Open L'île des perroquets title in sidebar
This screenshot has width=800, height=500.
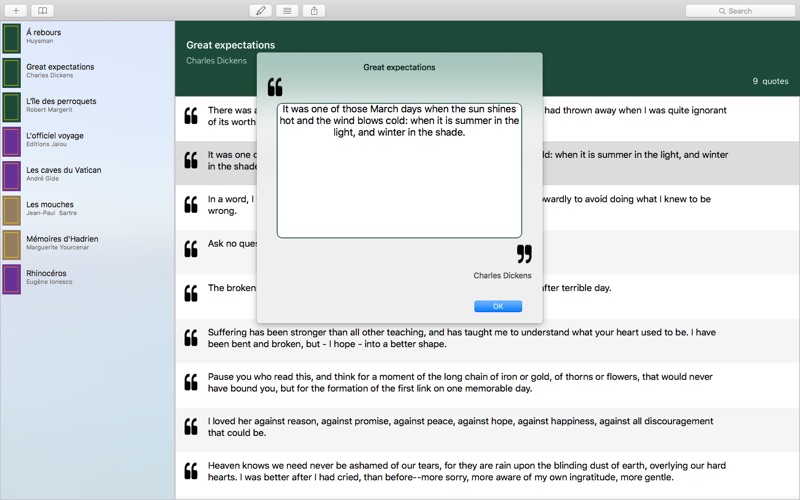pos(61,101)
